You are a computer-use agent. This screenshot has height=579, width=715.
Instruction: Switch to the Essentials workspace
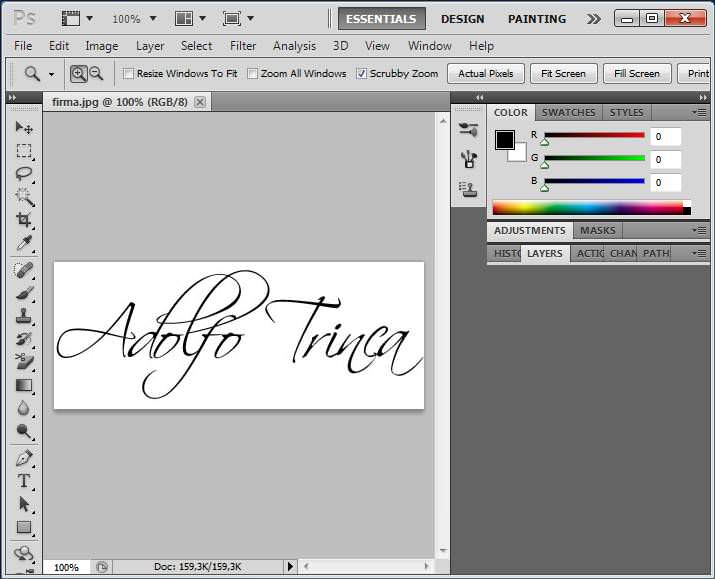(x=381, y=19)
